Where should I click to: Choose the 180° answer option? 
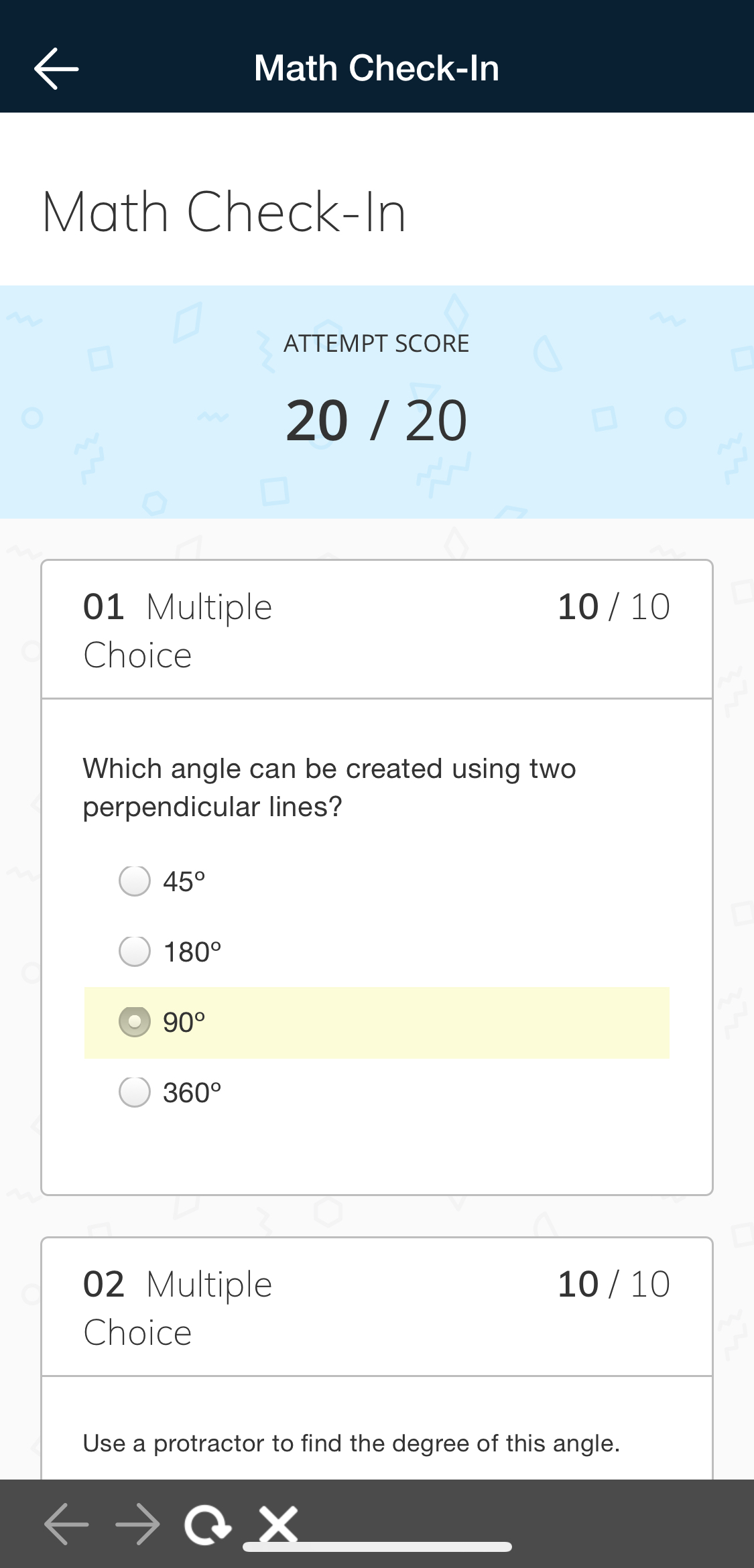coord(135,952)
